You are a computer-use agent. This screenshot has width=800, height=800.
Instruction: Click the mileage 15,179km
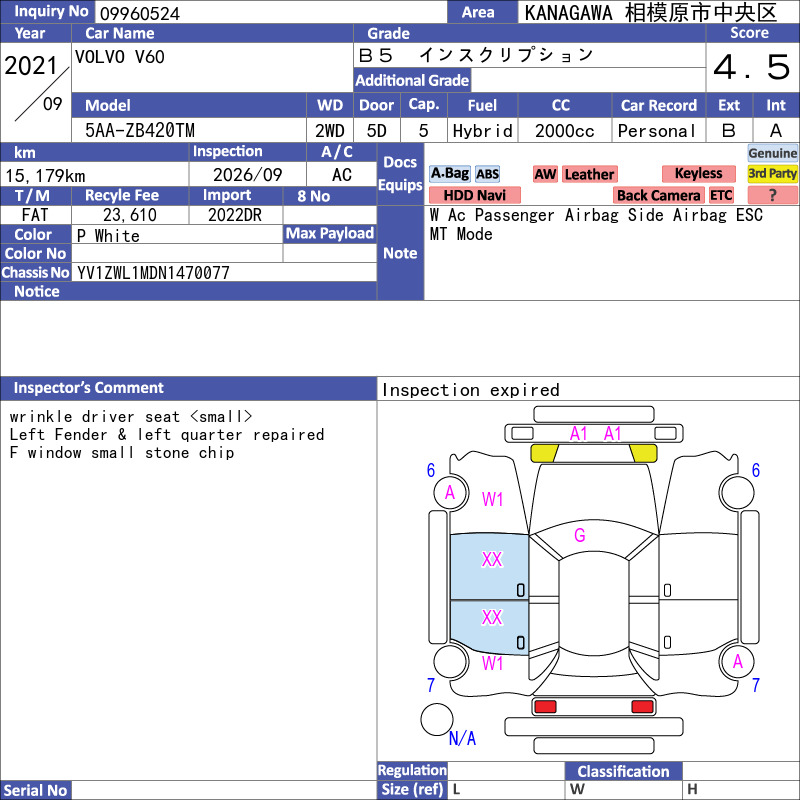click(x=45, y=176)
